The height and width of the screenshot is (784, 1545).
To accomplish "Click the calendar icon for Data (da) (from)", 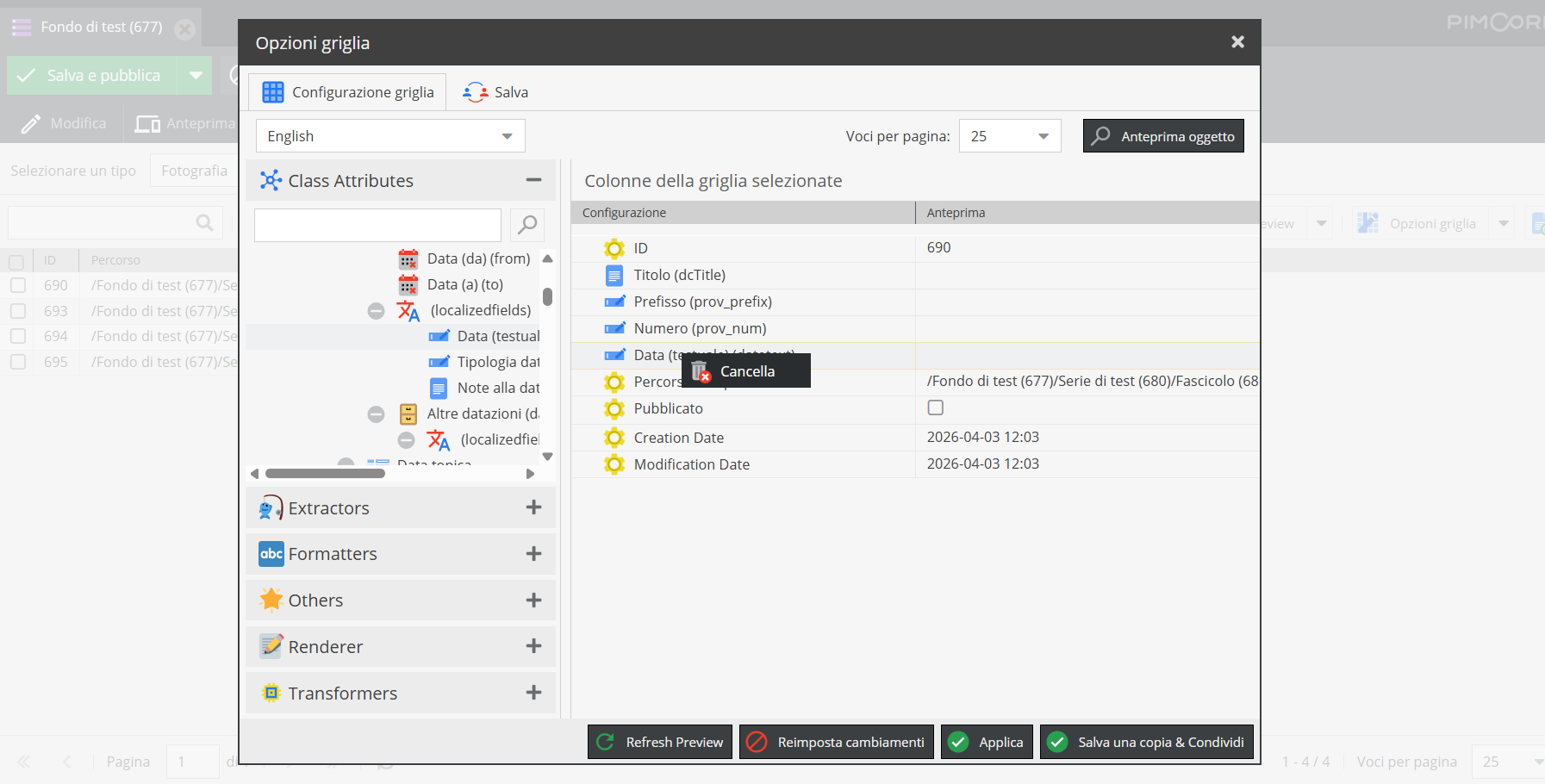I will (x=408, y=259).
